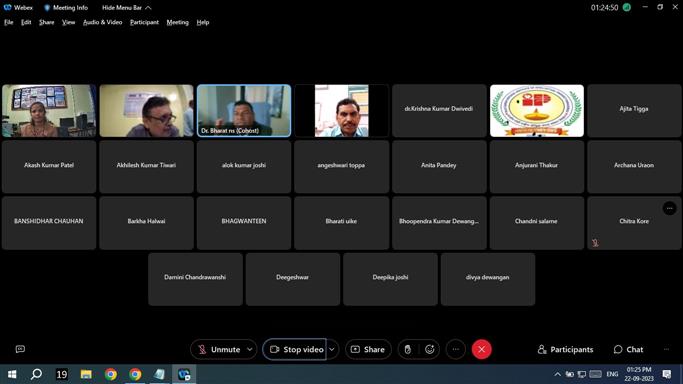The height and width of the screenshot is (384, 683).
Task: Unmute the microphone
Action: 219,349
